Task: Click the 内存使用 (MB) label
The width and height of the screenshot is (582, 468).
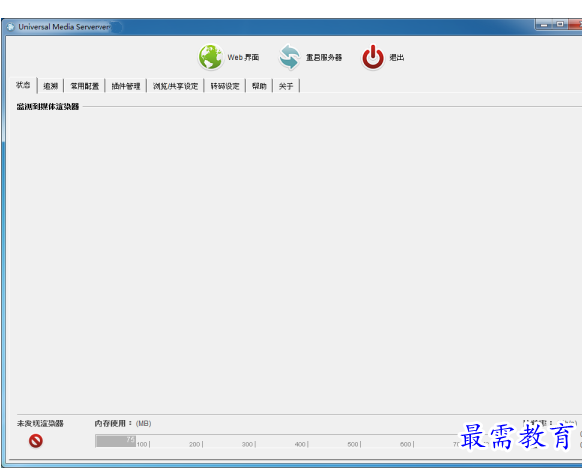Action: 123,423
